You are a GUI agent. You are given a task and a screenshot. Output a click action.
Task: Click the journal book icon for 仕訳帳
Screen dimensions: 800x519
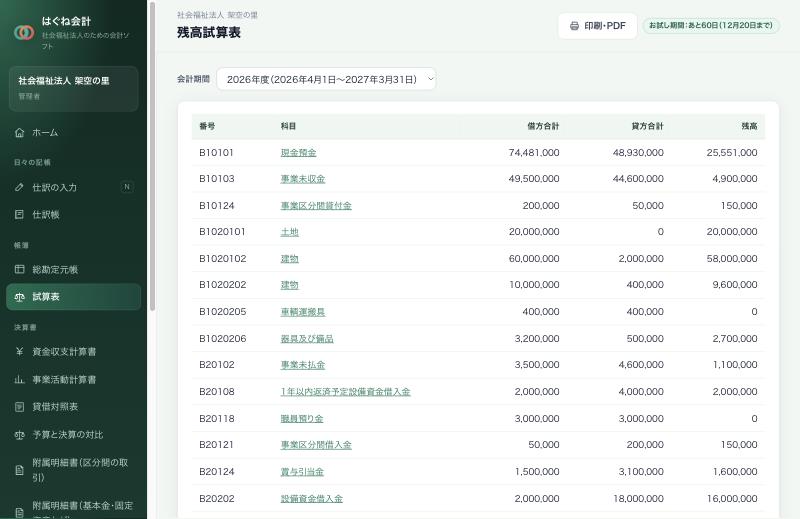(19, 214)
